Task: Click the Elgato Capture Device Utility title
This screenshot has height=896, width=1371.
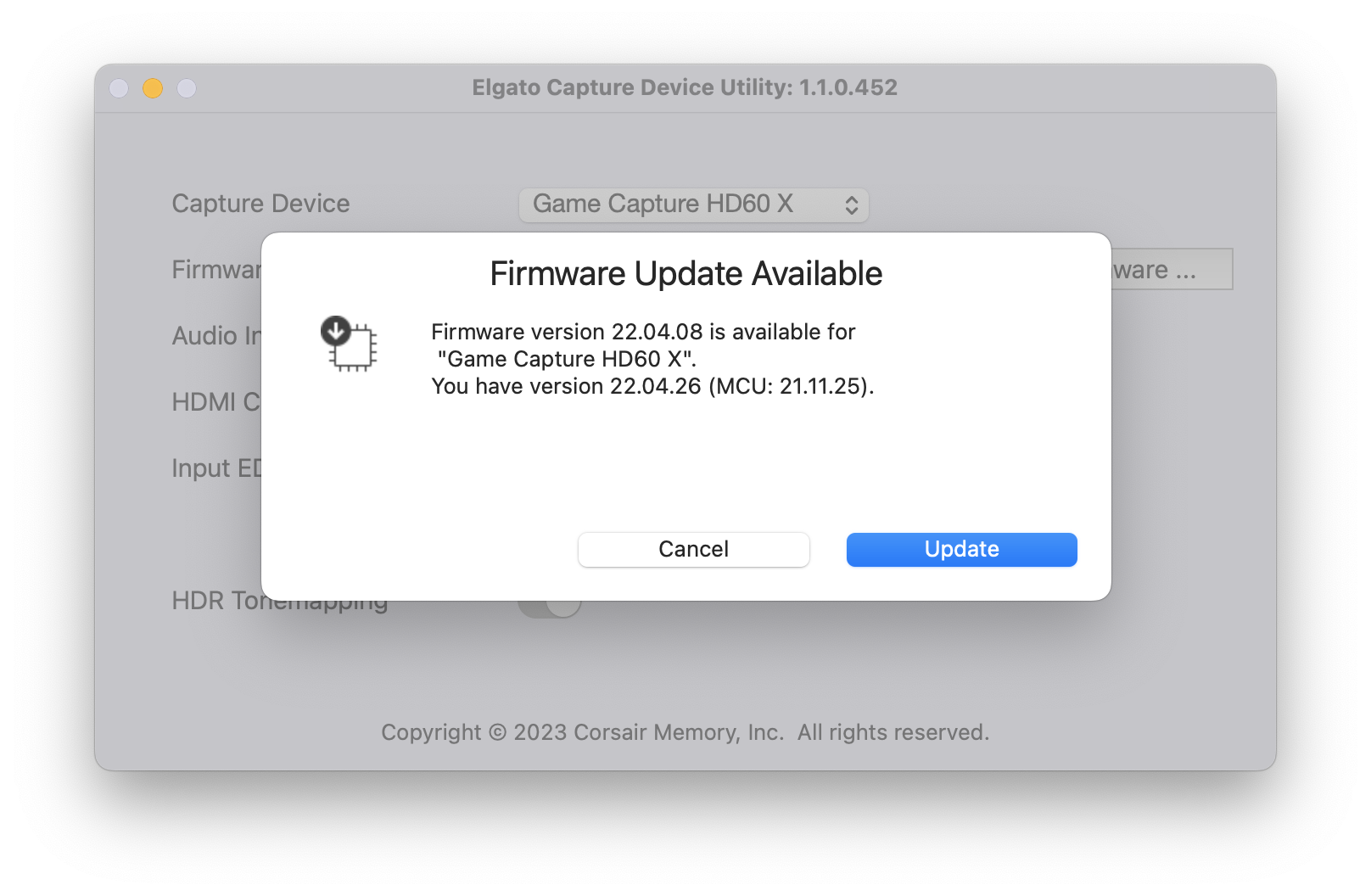Action: 685,87
